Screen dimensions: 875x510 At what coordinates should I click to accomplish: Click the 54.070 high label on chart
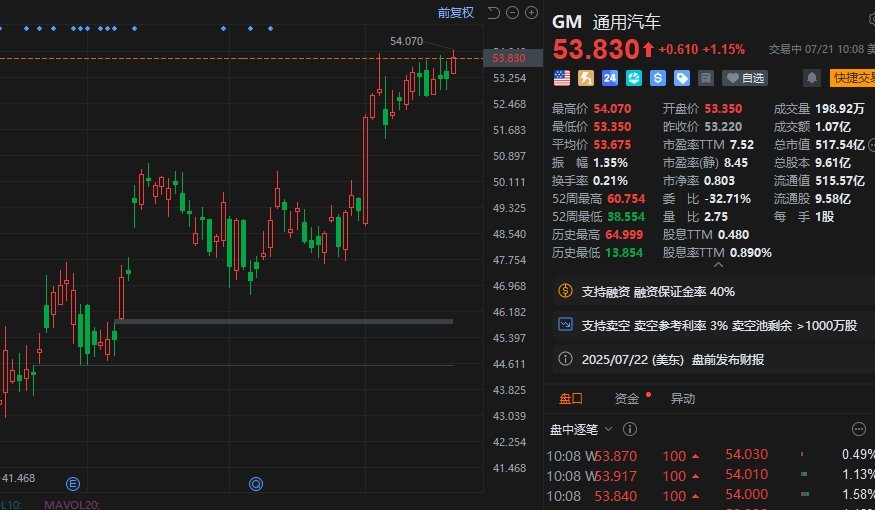click(406, 41)
